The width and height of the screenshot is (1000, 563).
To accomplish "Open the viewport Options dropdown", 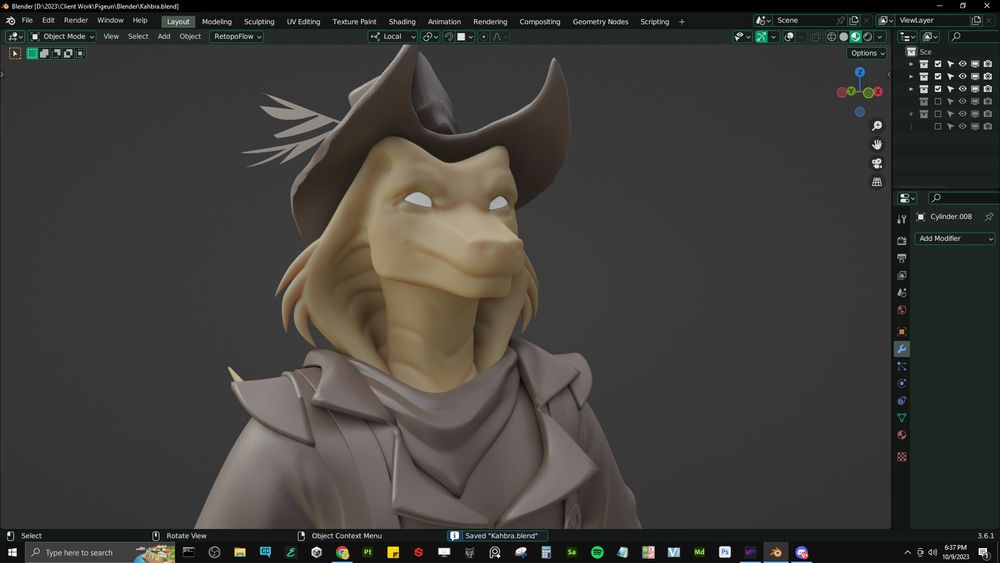I will point(867,53).
